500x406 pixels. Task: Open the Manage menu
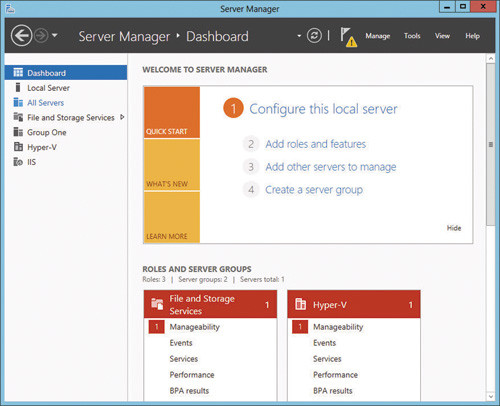click(x=378, y=36)
